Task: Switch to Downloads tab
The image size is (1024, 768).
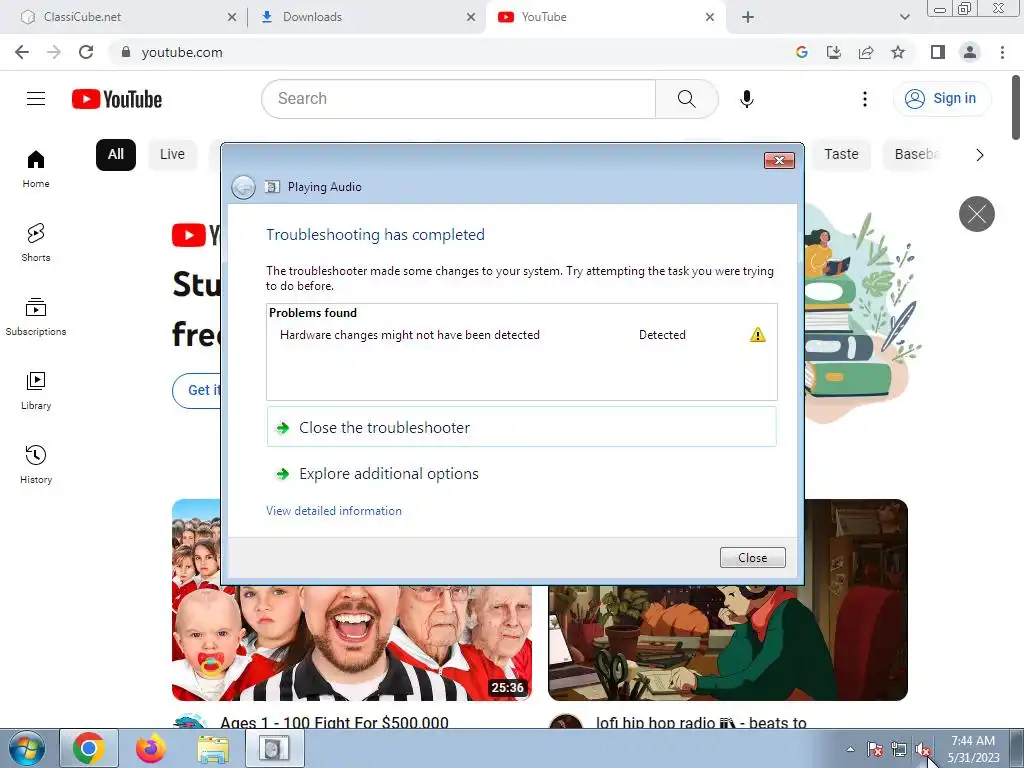Action: coord(366,17)
